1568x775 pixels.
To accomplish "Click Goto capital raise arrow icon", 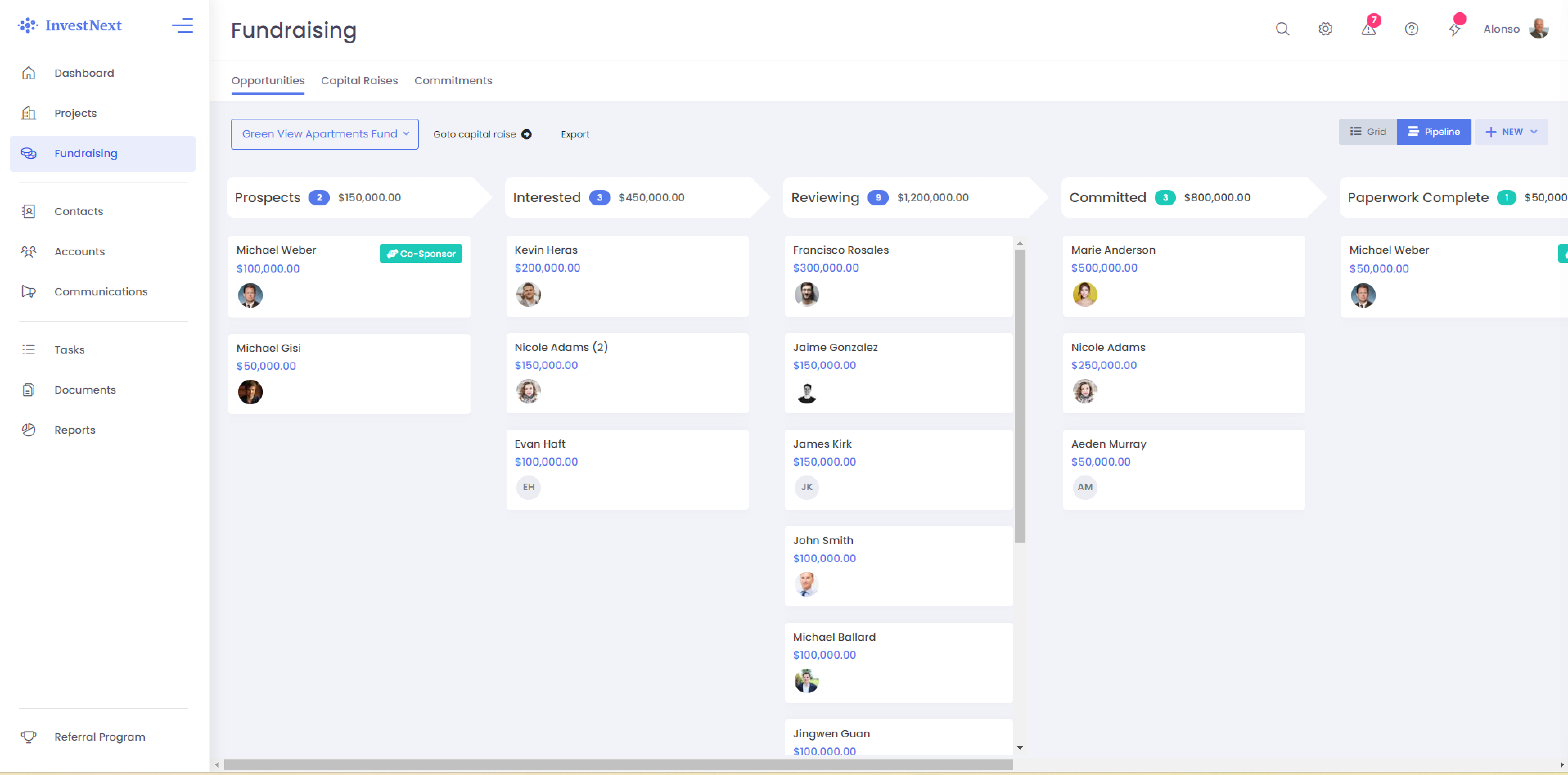I will coord(526,134).
